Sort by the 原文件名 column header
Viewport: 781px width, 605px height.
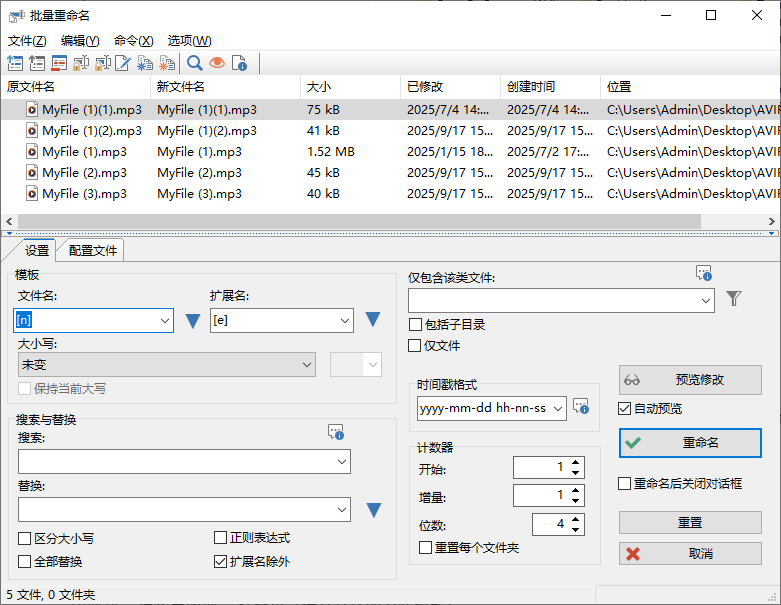pos(76,87)
